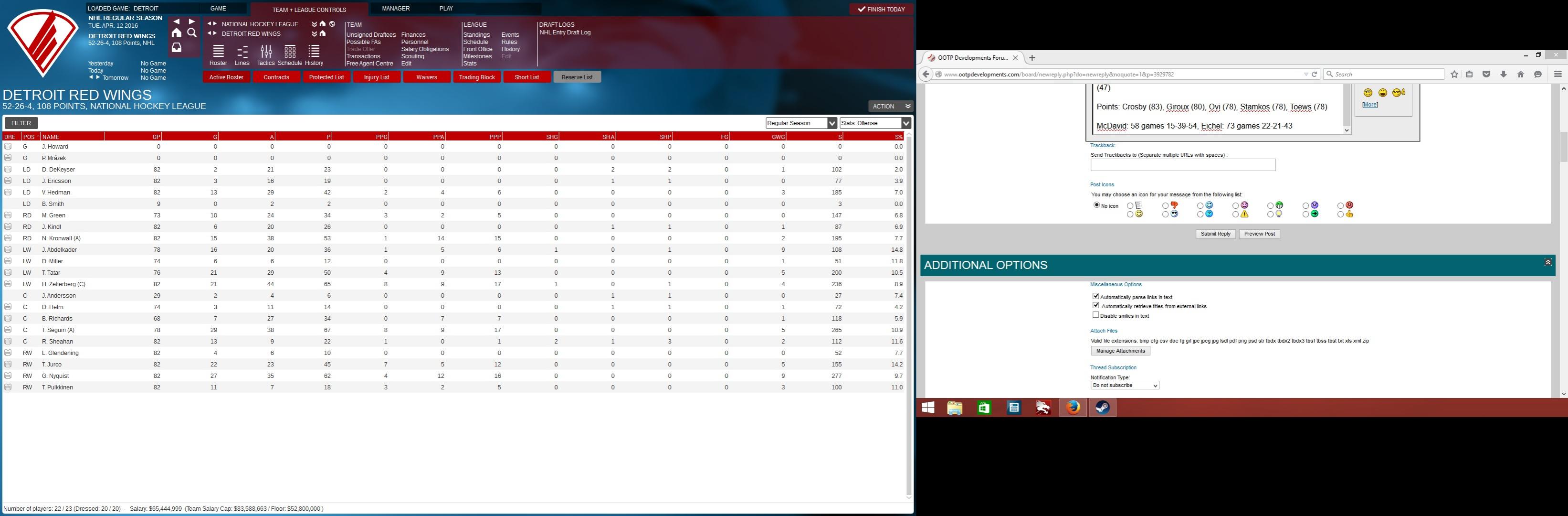Click the FINISH TODAY button
The image size is (1568, 516).
[882, 9]
